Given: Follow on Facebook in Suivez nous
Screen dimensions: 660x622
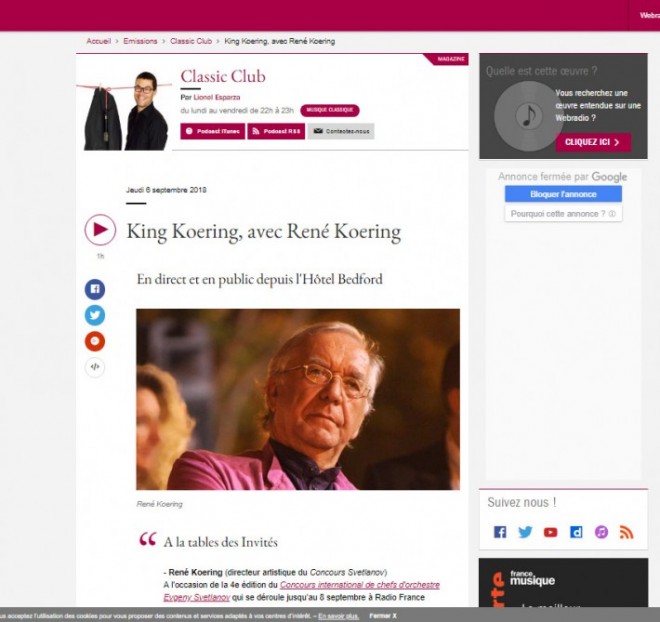Looking at the screenshot, I should (x=500, y=532).
